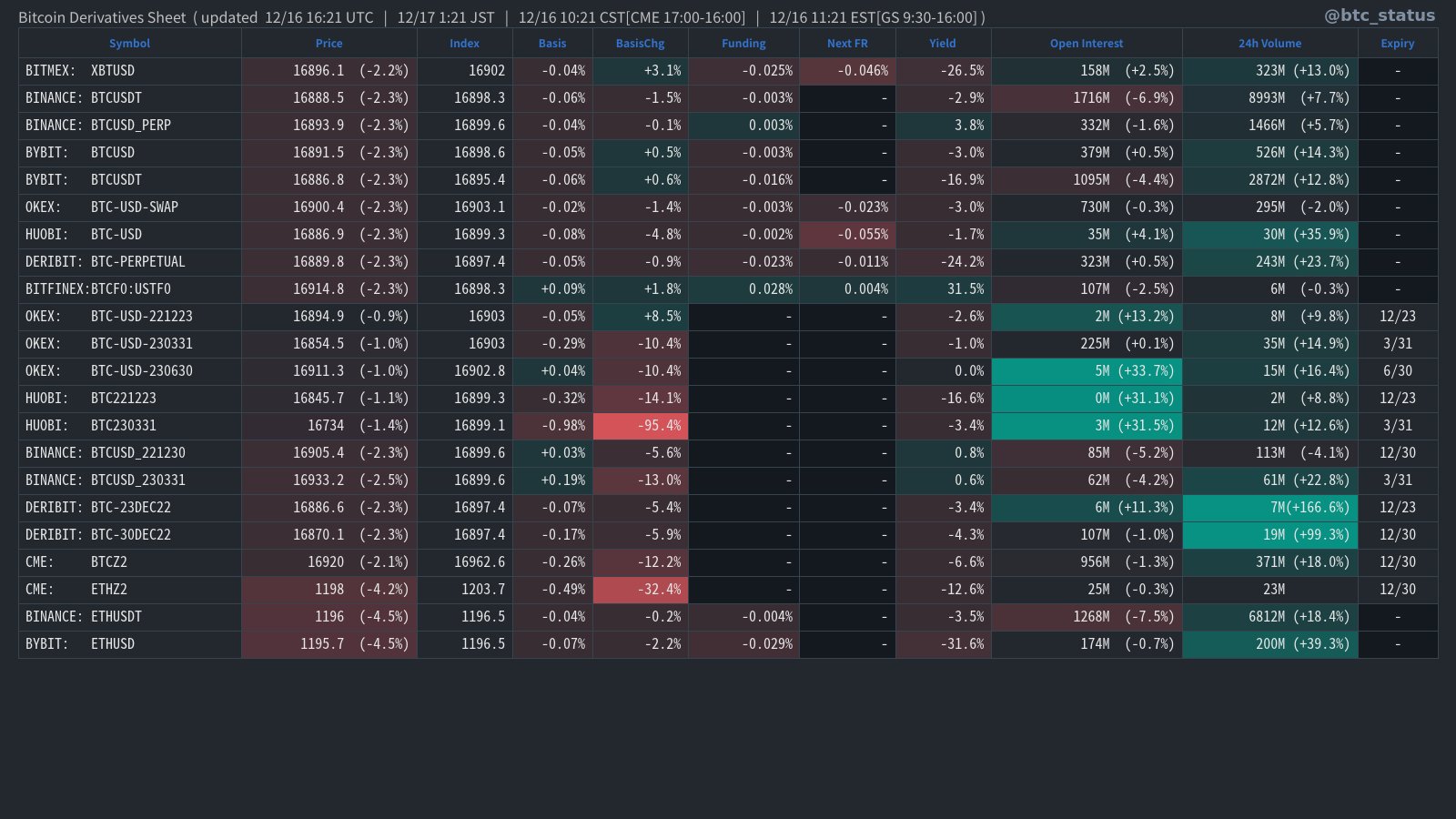Select the OKEX BTC-USD-SWAP row
1456x819 pixels.
coord(129,207)
